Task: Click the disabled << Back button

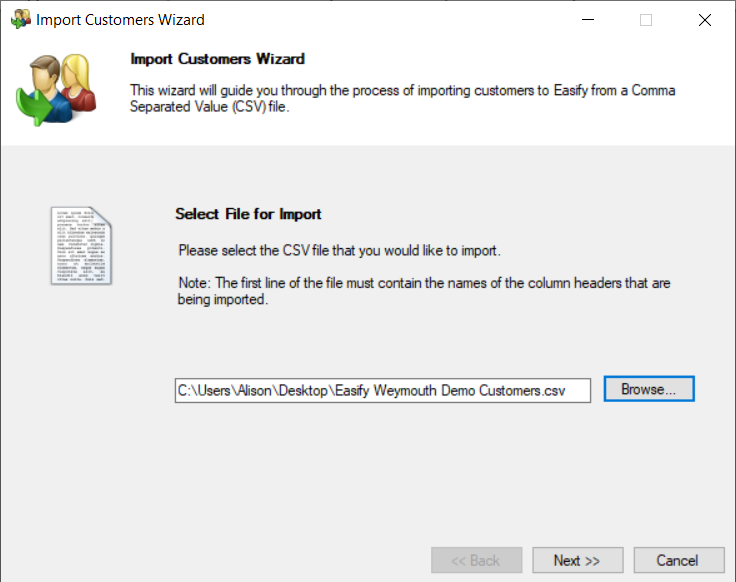Action: click(476, 560)
